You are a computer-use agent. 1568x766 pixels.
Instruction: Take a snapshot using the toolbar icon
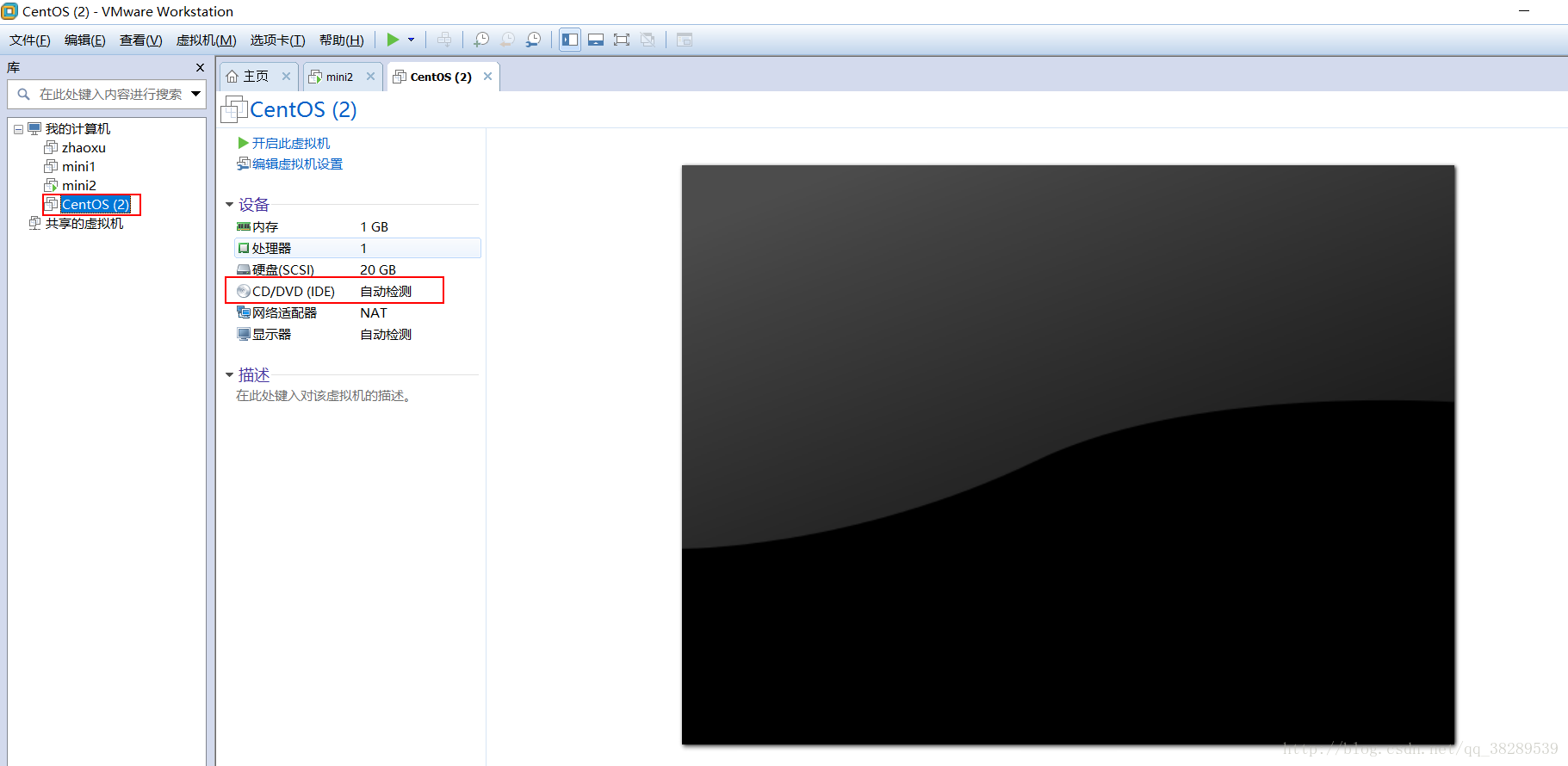[481, 40]
